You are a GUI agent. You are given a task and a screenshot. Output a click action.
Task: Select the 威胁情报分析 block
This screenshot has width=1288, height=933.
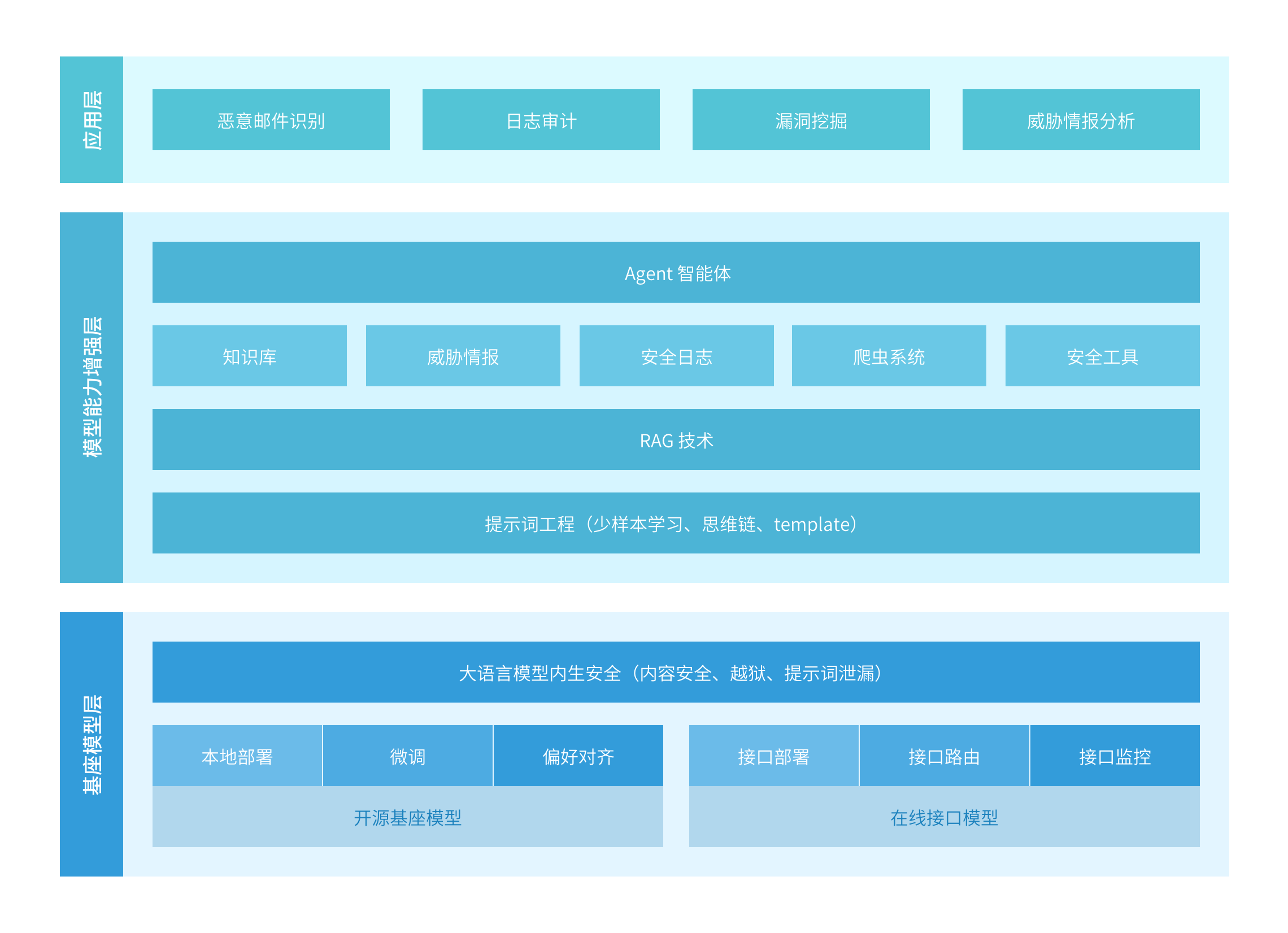coord(1080,120)
